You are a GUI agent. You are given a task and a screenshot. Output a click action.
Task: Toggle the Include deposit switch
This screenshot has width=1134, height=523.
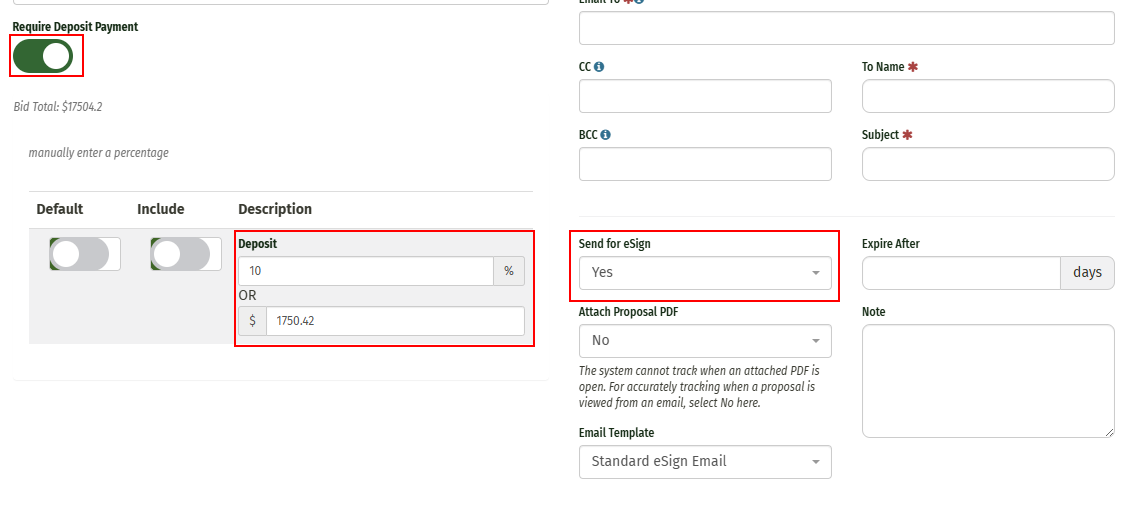186,254
